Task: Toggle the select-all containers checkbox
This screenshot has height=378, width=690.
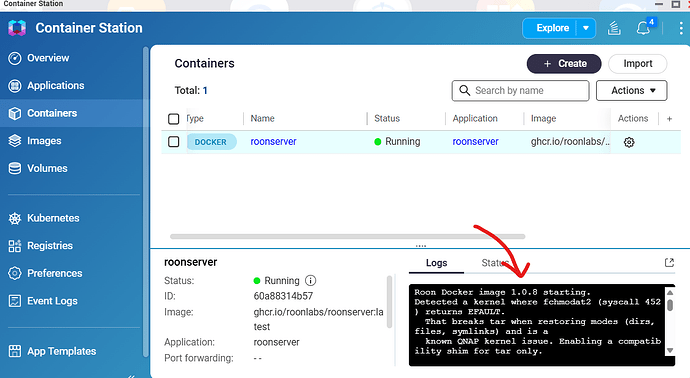Action: point(173,119)
